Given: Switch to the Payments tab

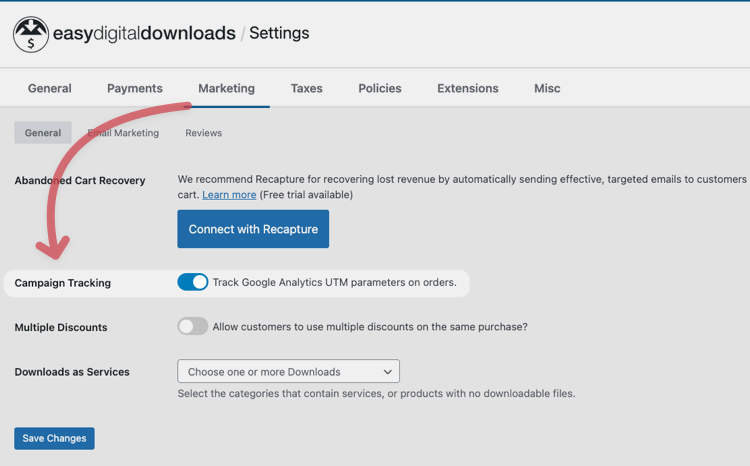Looking at the screenshot, I should 135,89.
